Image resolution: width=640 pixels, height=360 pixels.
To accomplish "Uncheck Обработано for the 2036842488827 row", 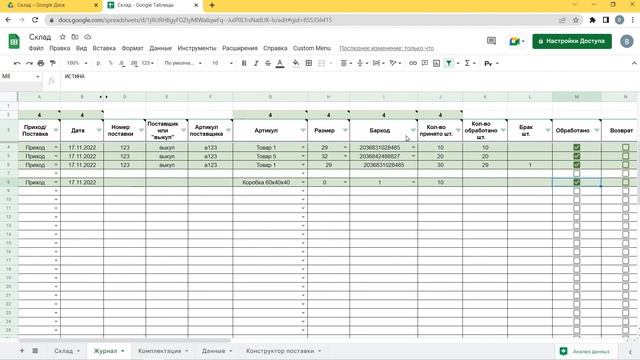I will [577, 156].
